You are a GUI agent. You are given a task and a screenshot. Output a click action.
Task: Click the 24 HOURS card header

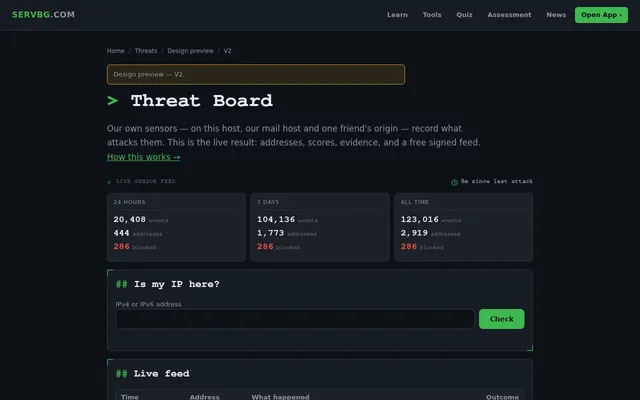[x=129, y=202]
